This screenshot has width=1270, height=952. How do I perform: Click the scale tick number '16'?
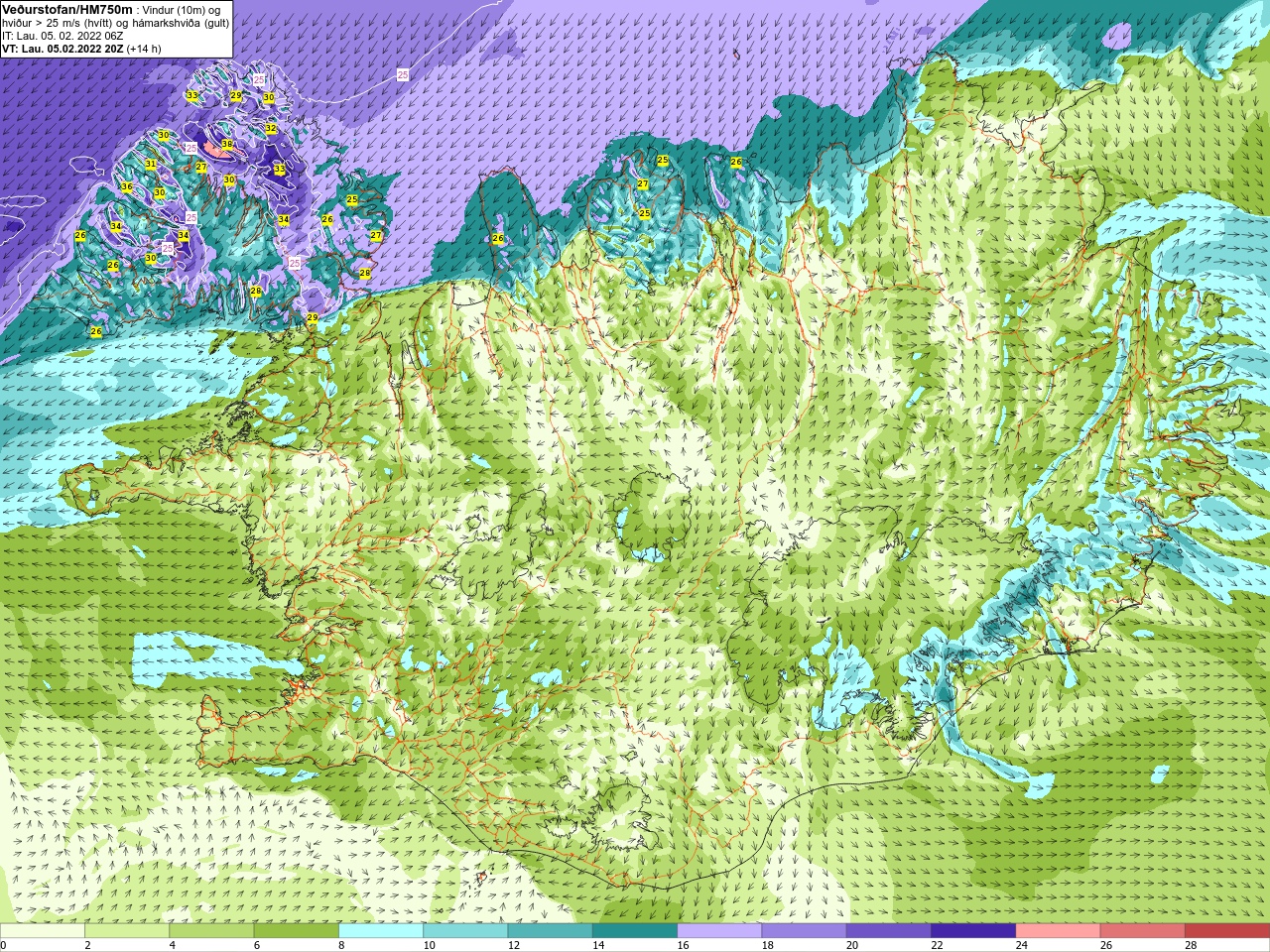tap(684, 945)
